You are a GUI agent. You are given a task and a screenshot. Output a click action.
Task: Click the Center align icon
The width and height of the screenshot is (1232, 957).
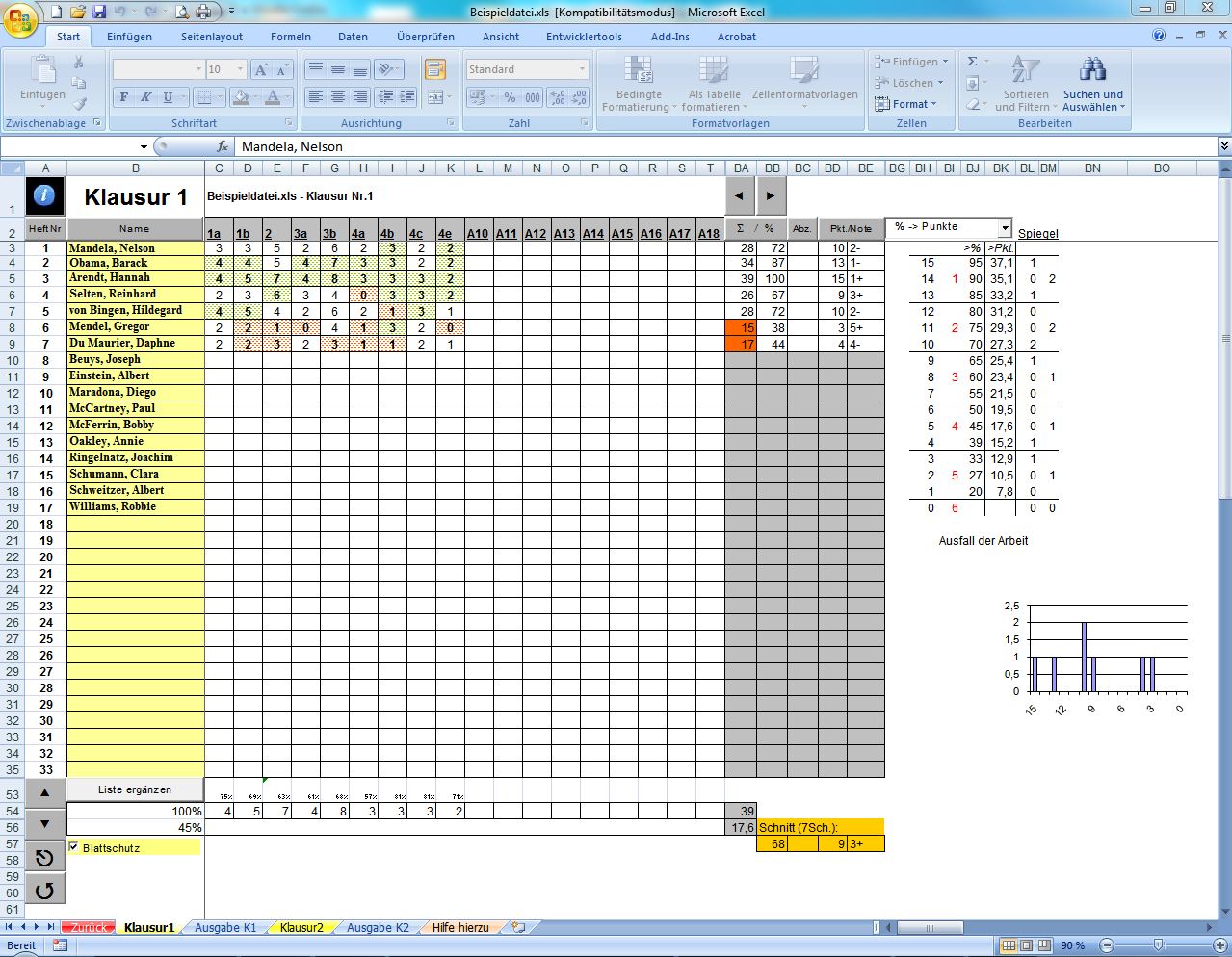pyautogui.click(x=337, y=97)
